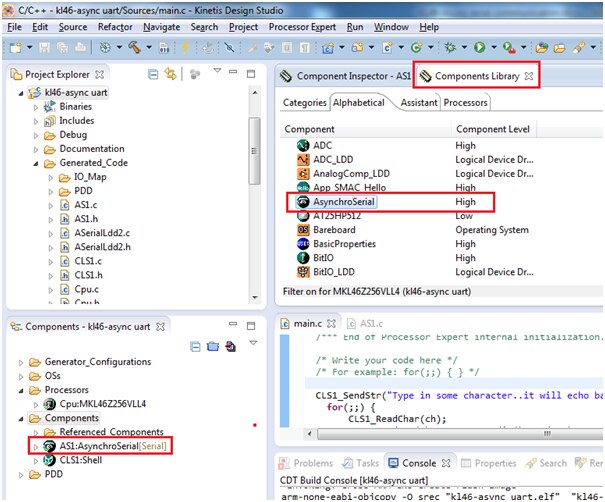
Task: Select the Categories tab
Action: pyautogui.click(x=304, y=103)
